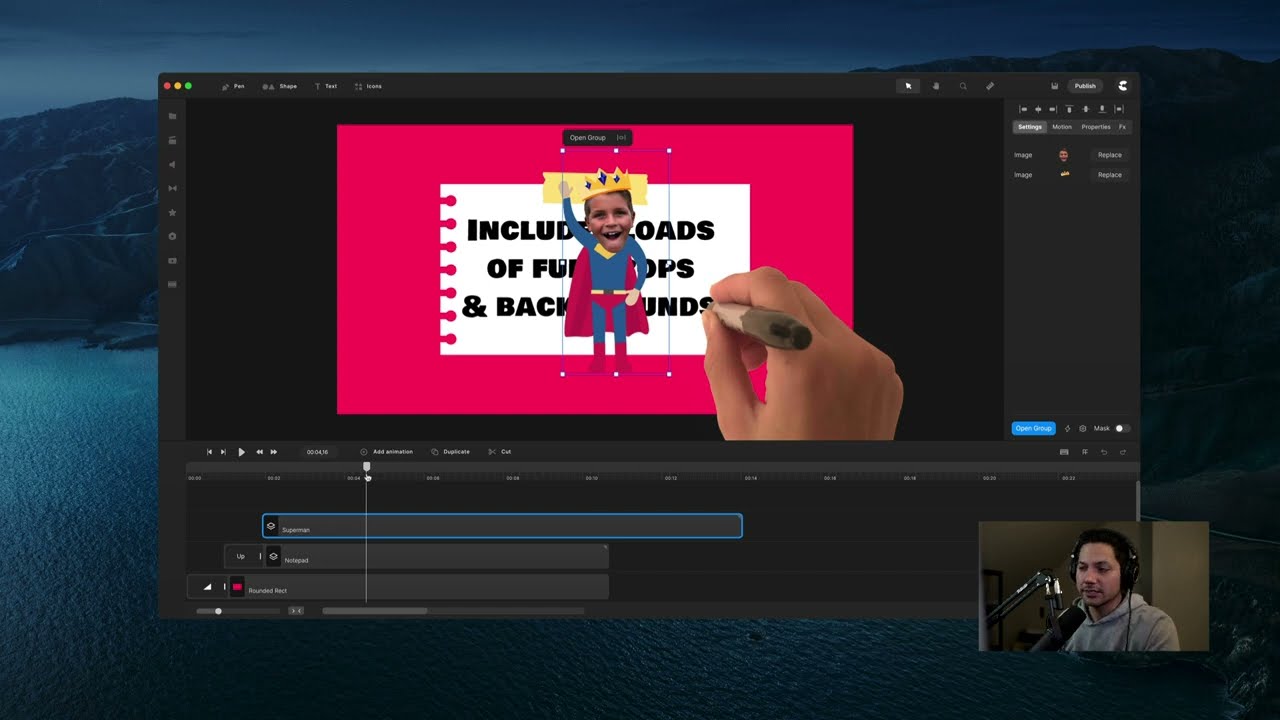Click the save disk icon
This screenshot has height=720, width=1280.
click(1054, 86)
